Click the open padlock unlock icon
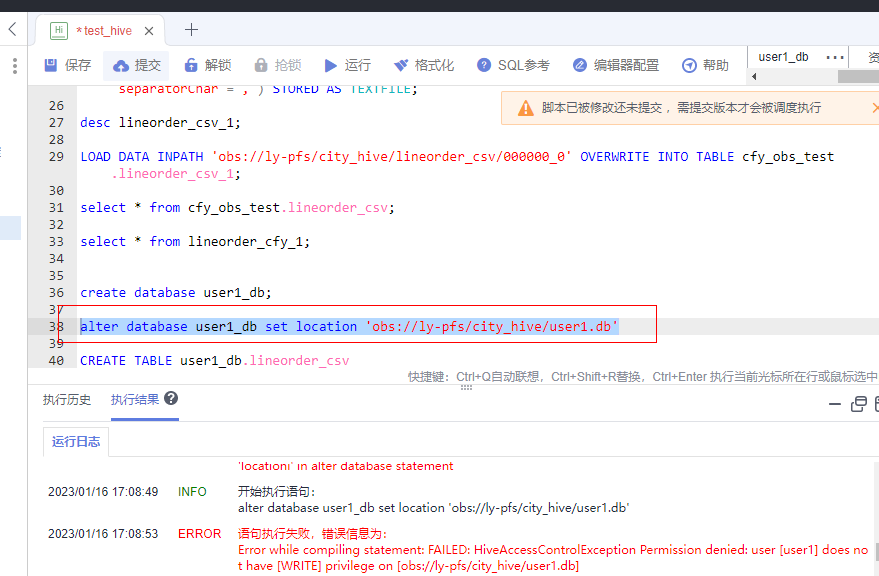Viewport: 879px width, 576px height. [x=191, y=65]
